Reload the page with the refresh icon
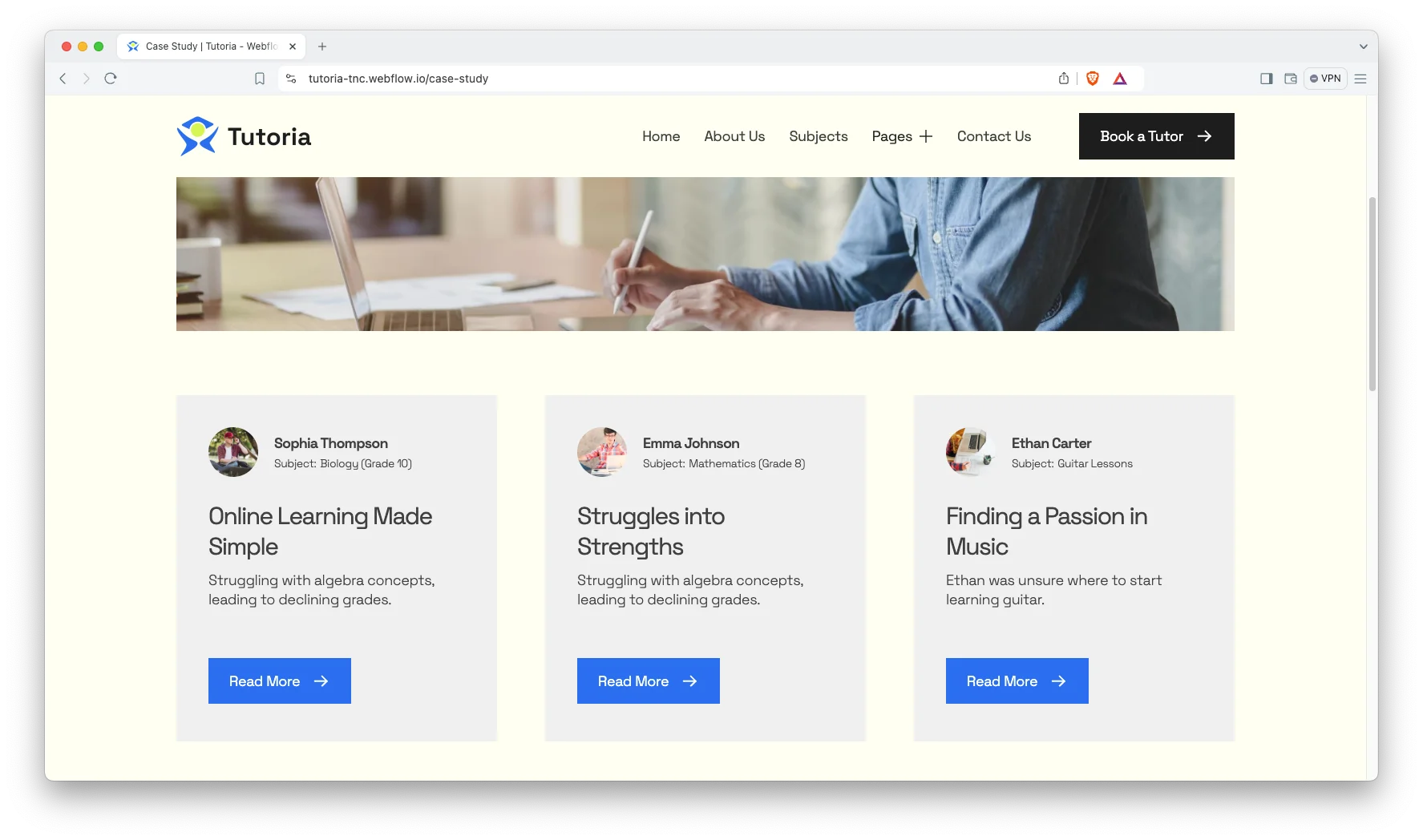1423x840 pixels. pos(111,79)
